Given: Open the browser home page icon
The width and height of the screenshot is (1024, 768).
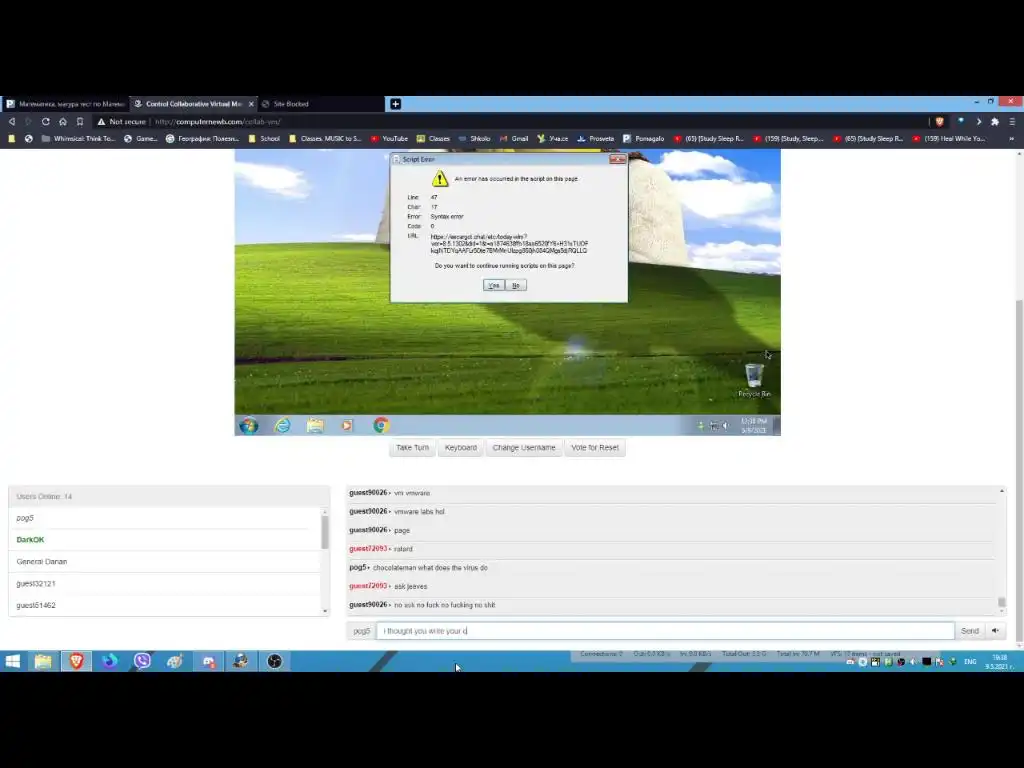Looking at the screenshot, I should pos(63,121).
